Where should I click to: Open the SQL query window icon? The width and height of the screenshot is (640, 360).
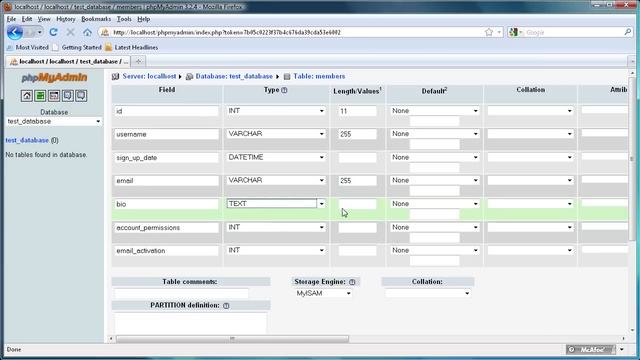[x=54, y=96]
